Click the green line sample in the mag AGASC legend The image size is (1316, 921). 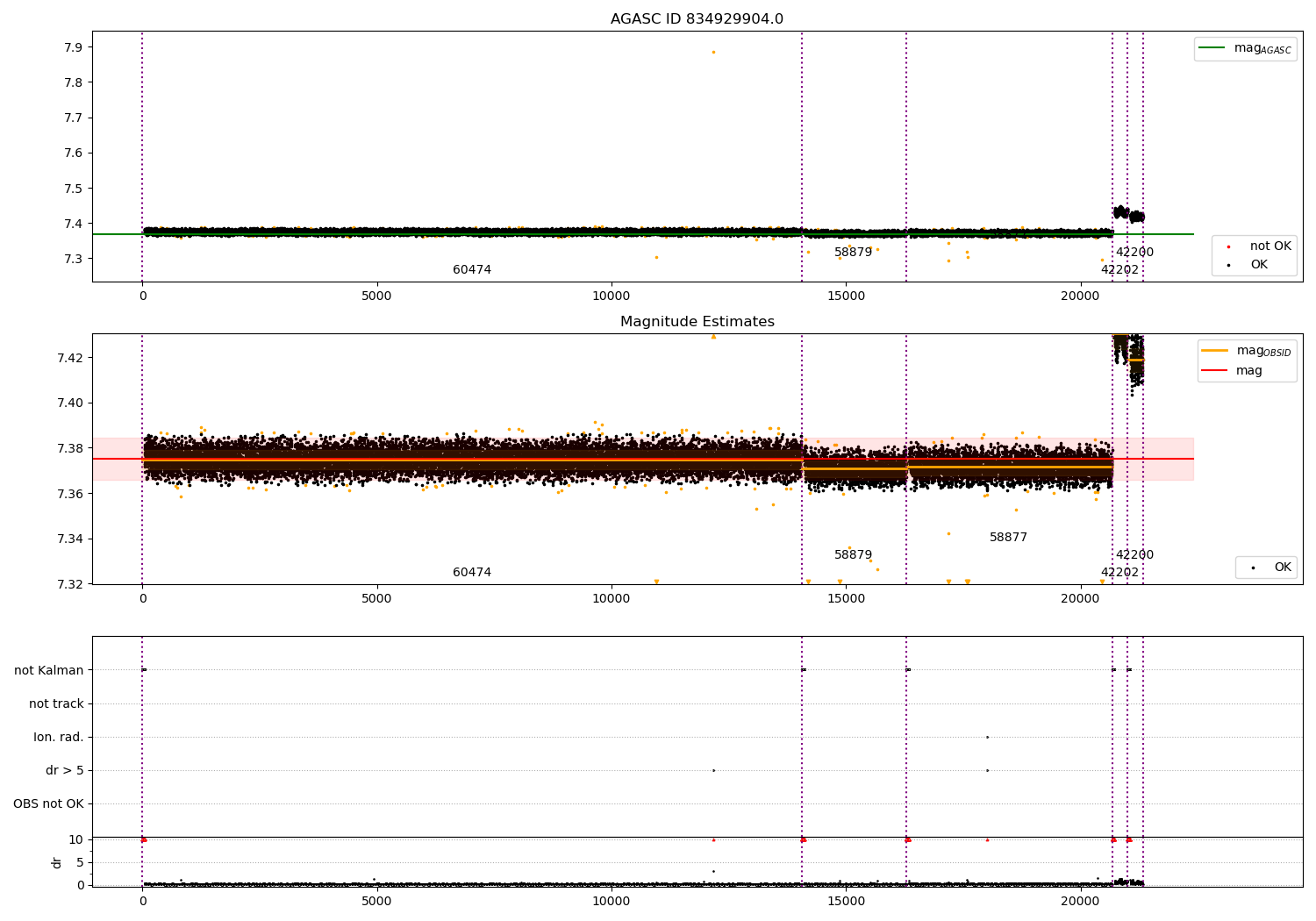pyautogui.click(x=1212, y=48)
